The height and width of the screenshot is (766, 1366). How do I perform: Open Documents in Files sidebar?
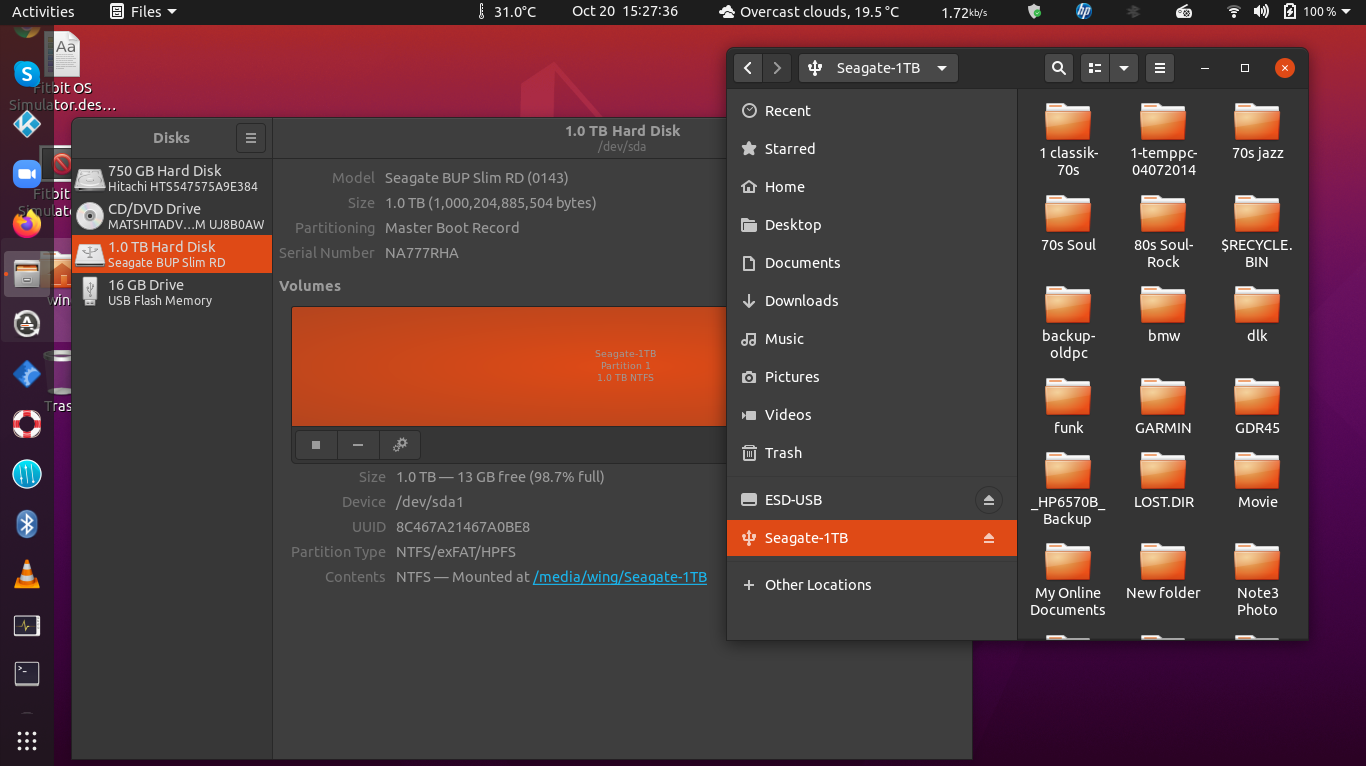(x=872, y=263)
